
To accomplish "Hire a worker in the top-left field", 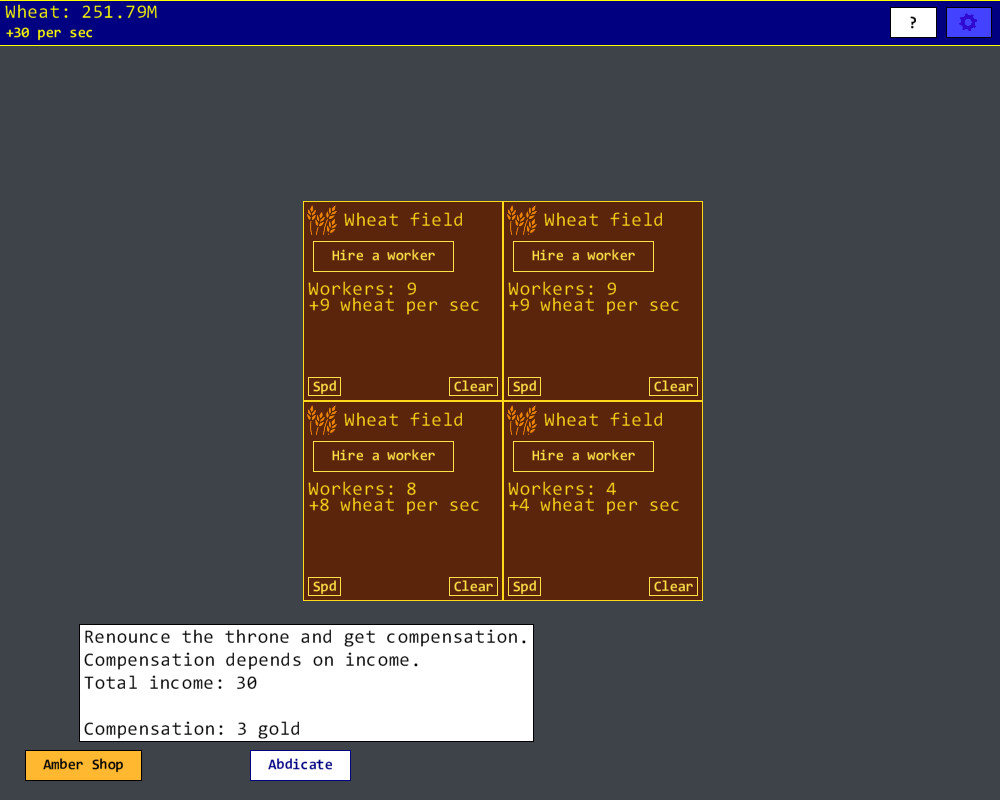I will click(x=382, y=256).
